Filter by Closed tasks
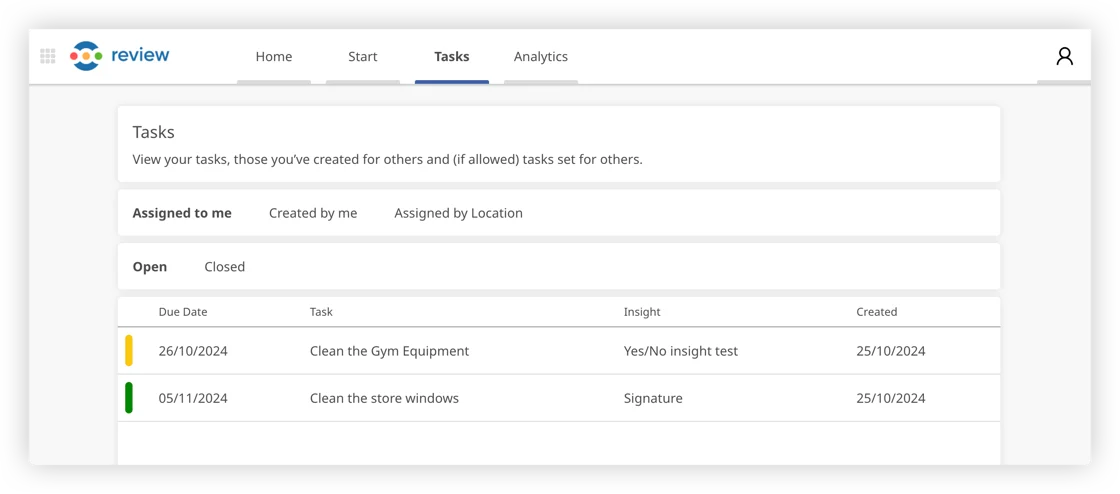This screenshot has height=494, width=1120. pos(224,267)
